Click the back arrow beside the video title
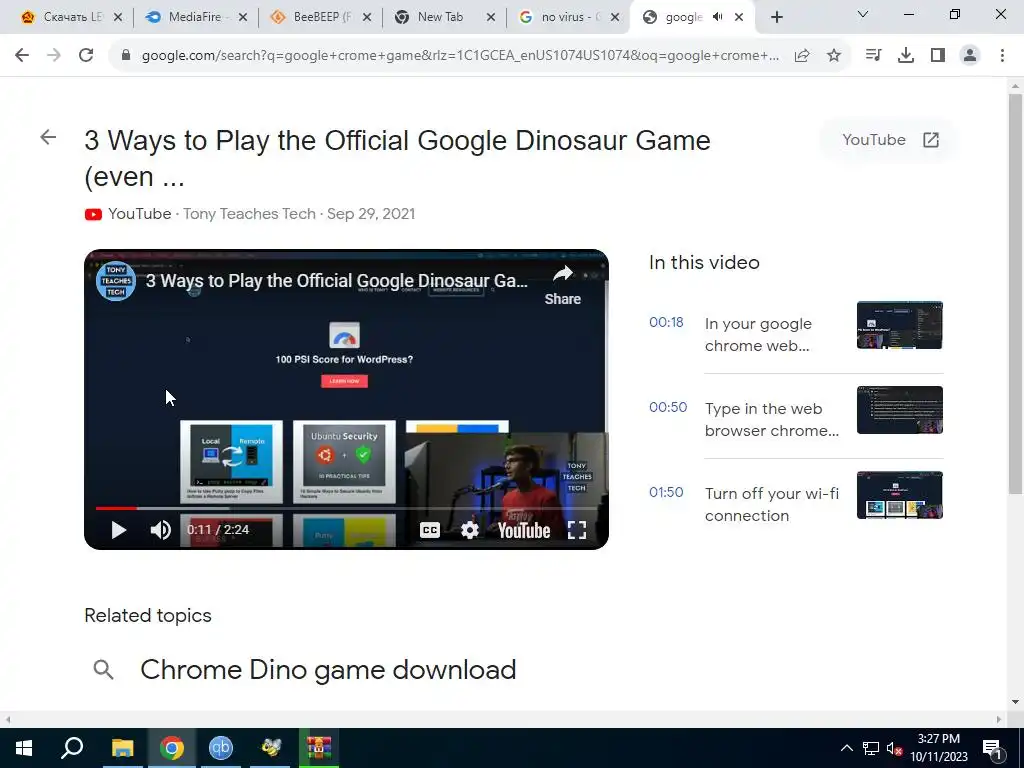This screenshot has height=768, width=1024. click(x=48, y=137)
